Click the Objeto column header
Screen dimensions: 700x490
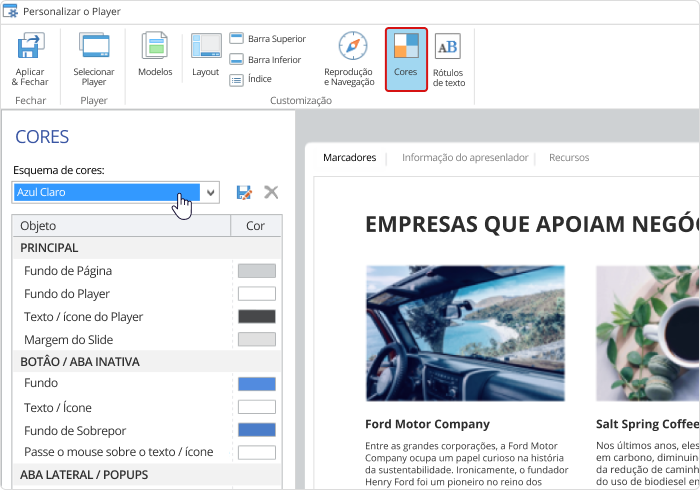coord(121,226)
